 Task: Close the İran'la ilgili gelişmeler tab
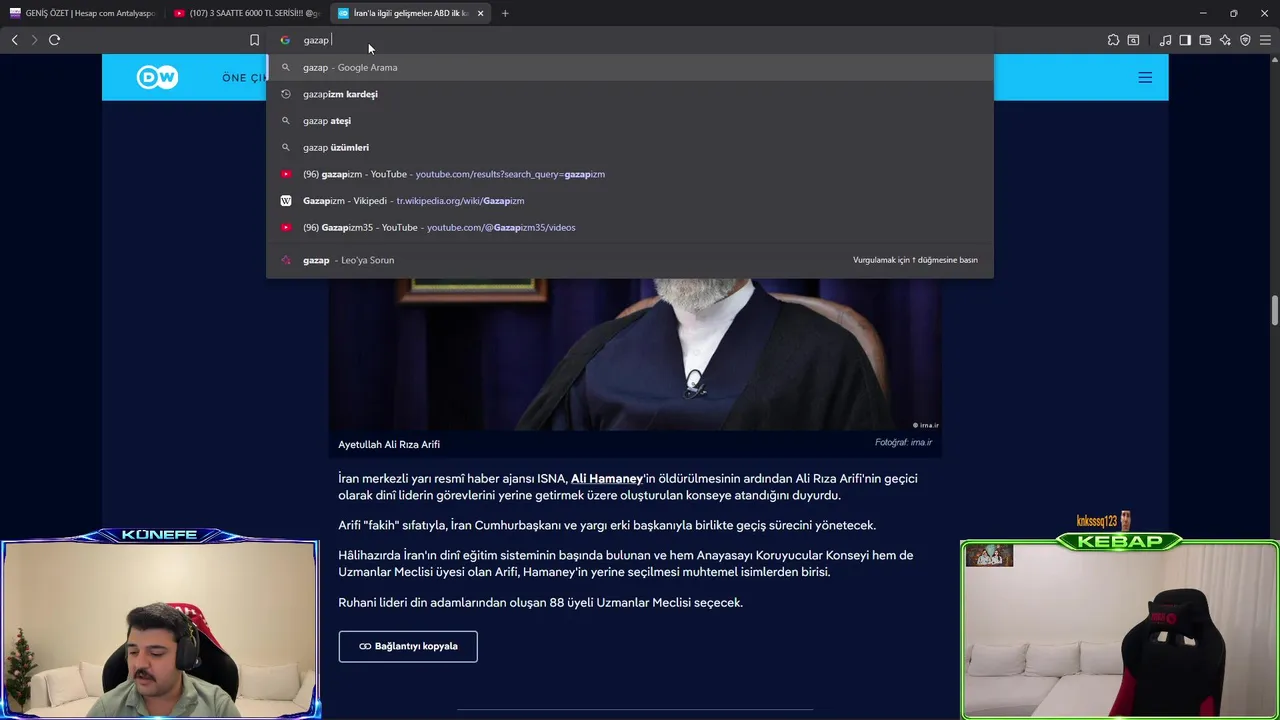(x=481, y=13)
